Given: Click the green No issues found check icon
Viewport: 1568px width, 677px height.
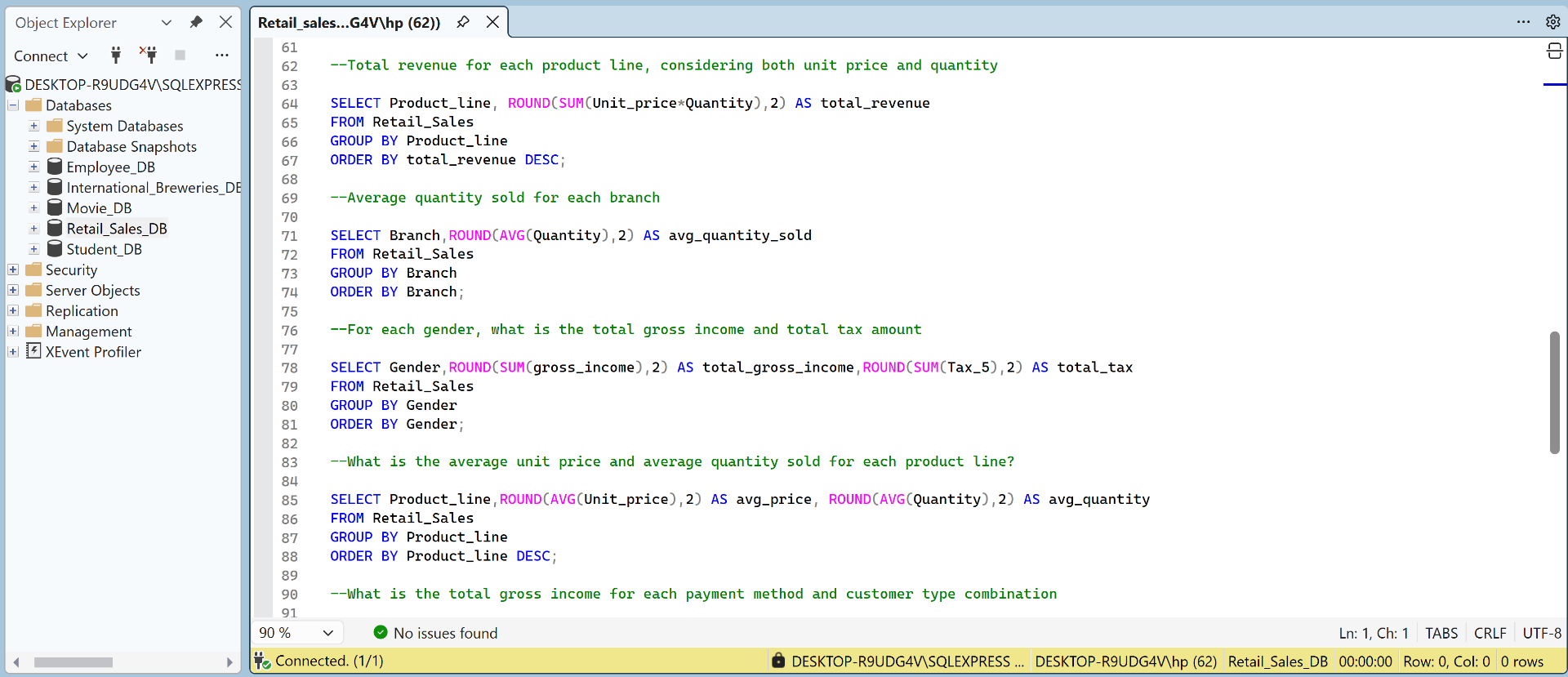Looking at the screenshot, I should tap(380, 632).
